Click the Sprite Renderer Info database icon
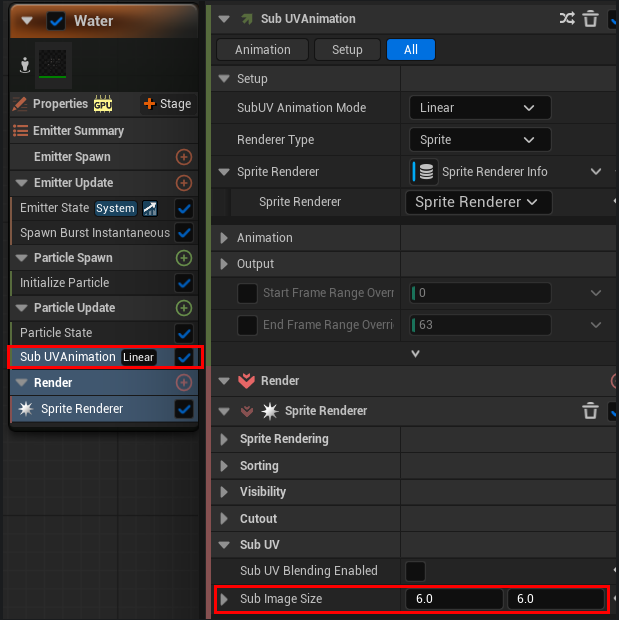 426,172
